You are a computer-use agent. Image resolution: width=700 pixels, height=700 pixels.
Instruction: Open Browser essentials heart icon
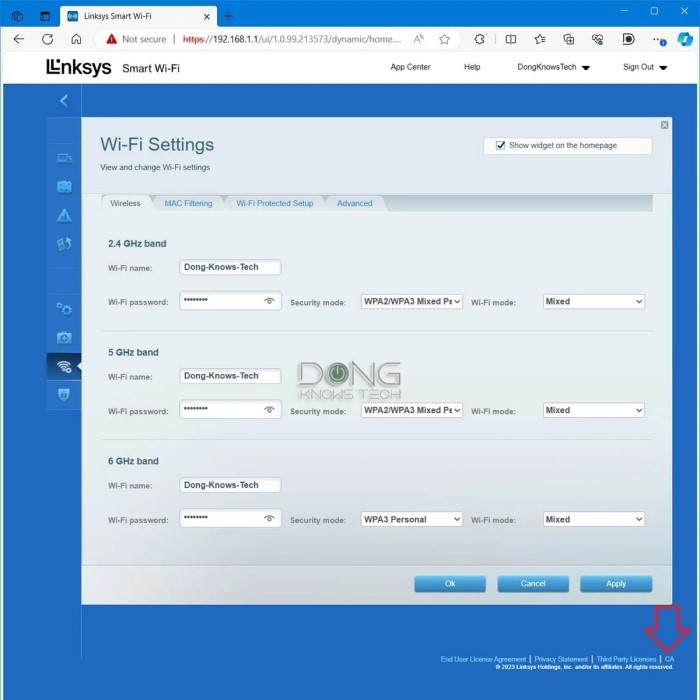click(598, 39)
